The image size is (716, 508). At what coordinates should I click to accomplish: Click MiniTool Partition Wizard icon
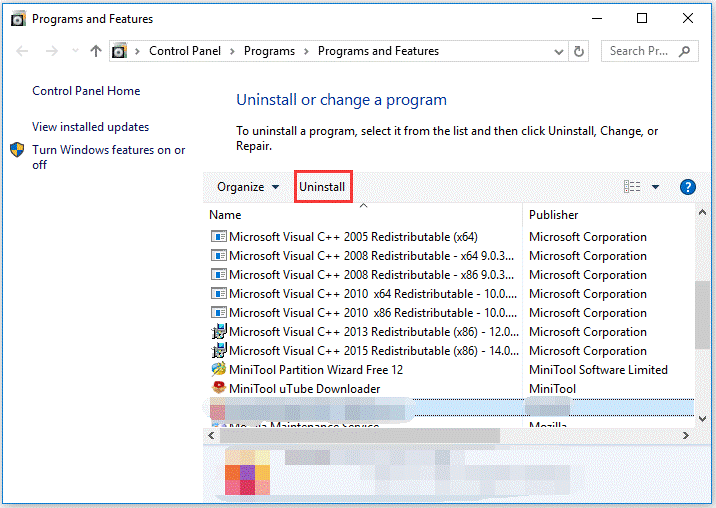[x=219, y=369]
